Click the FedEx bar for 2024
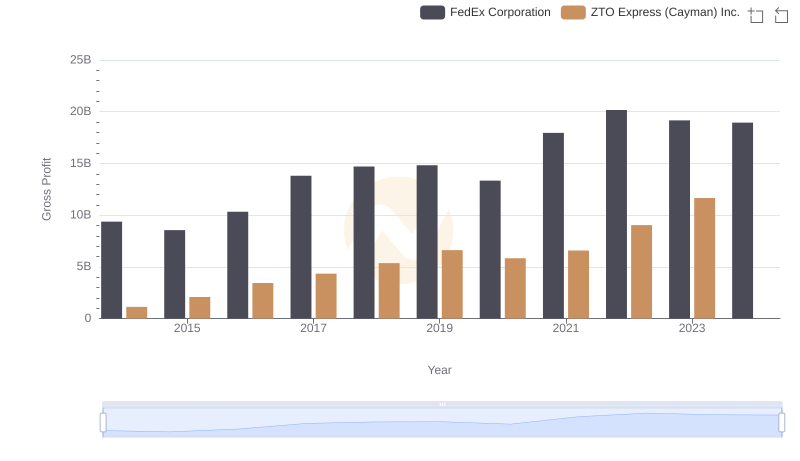The height and width of the screenshot is (461, 800). pos(742,221)
